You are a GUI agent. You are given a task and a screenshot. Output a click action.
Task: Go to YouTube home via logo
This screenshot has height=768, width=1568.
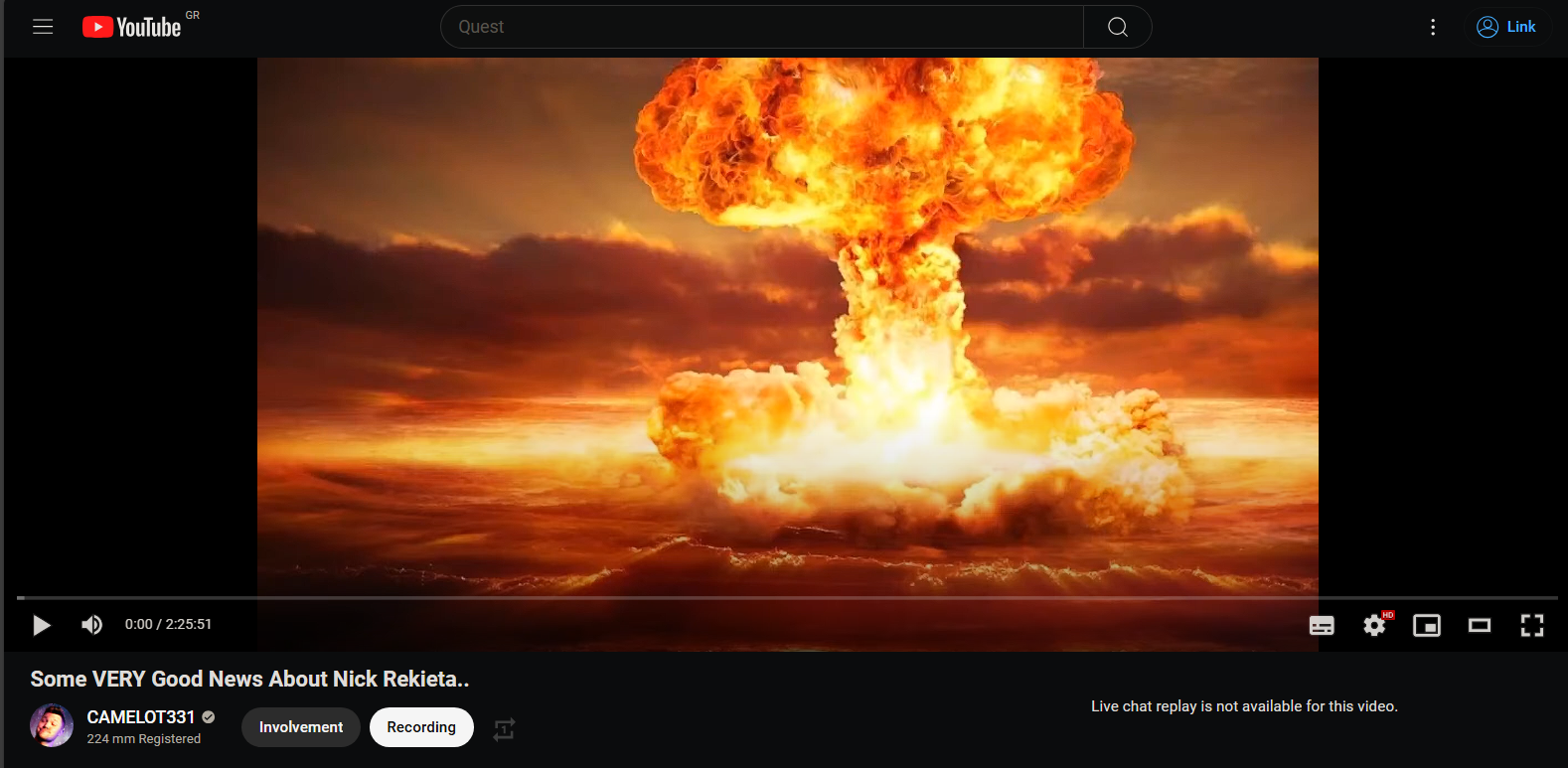coord(132,27)
